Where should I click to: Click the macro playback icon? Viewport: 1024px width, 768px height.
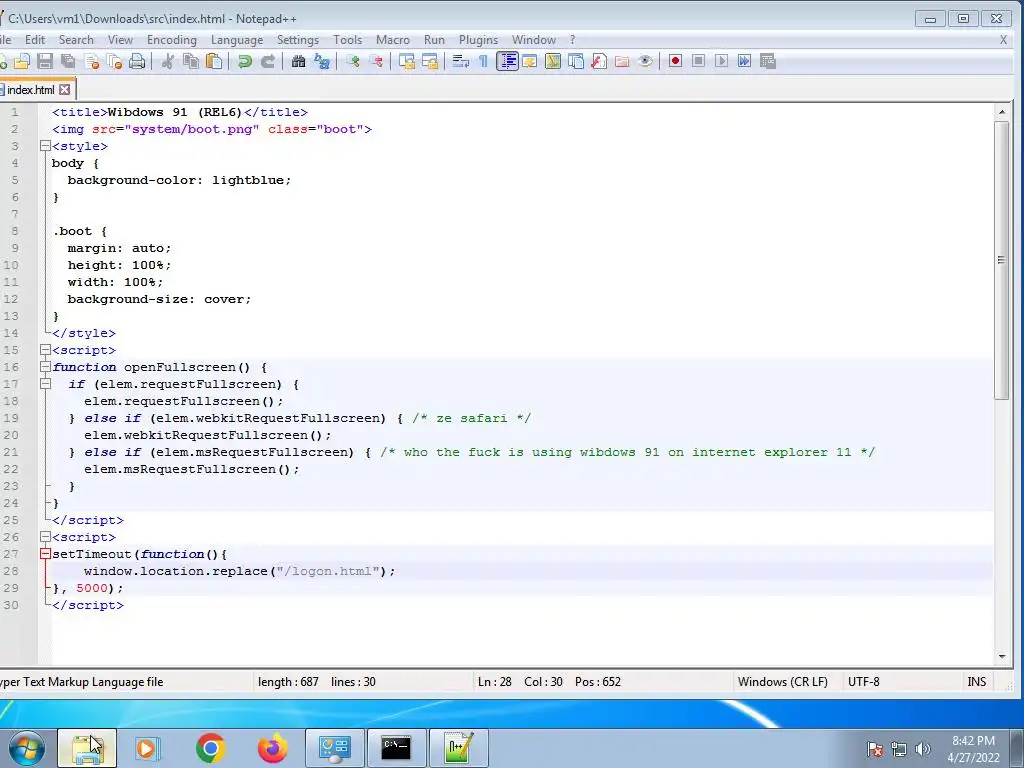click(722, 61)
